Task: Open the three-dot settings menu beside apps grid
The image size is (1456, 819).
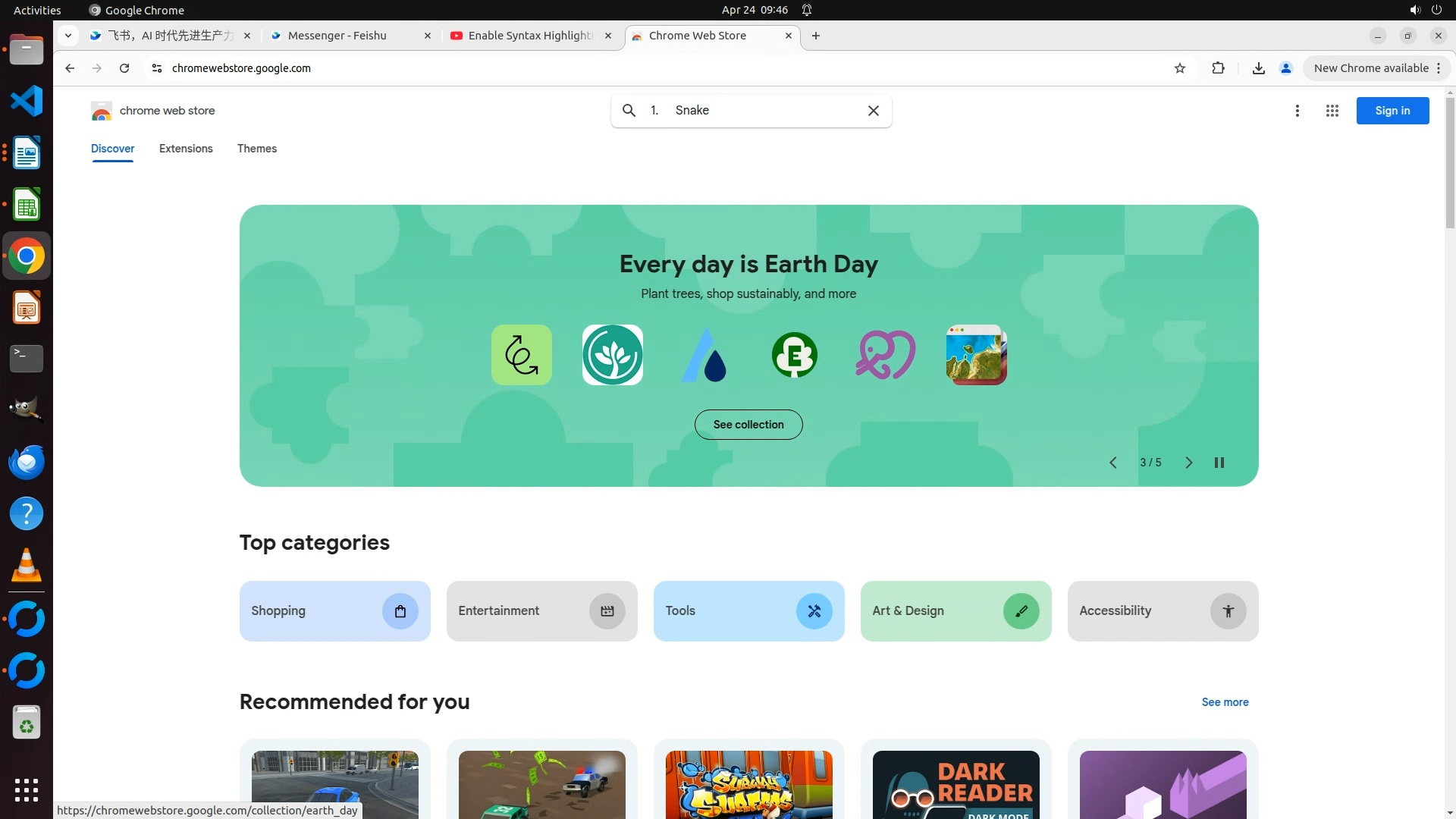Action: pos(1297,111)
